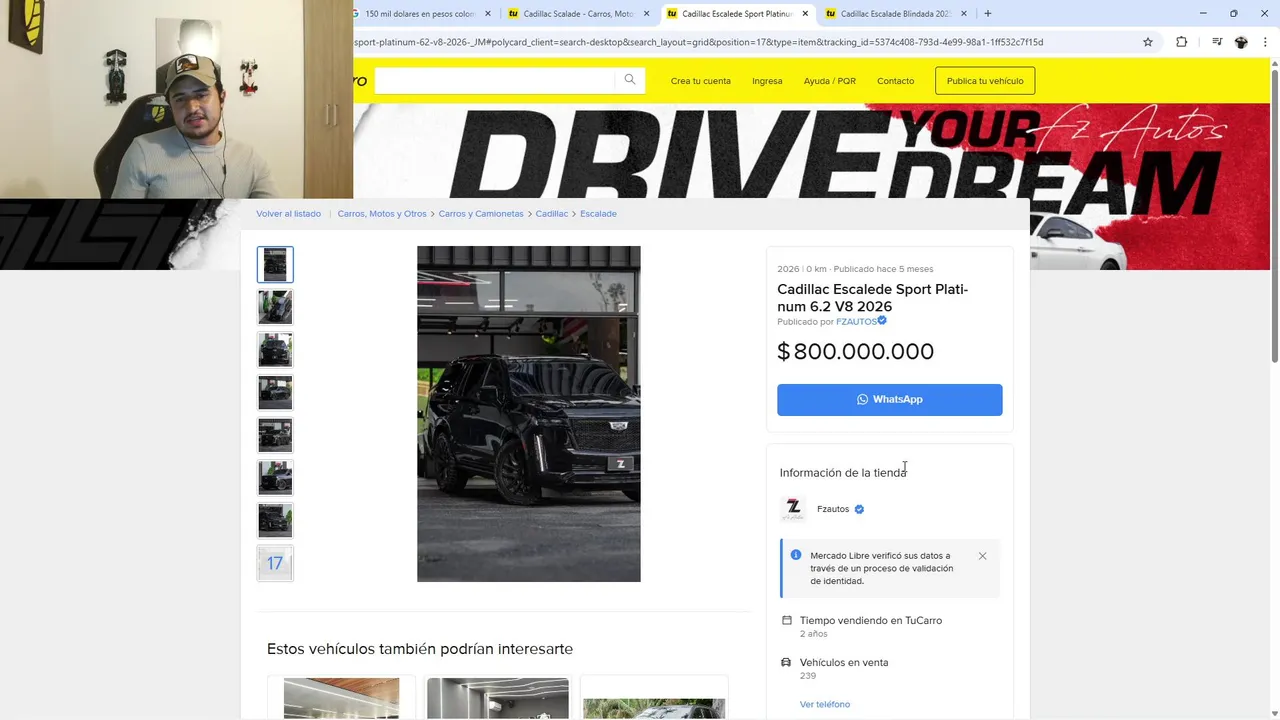1280x720 pixels.
Task: Click 'Estos vehículos también podrían interesarte' heading
Action: (x=420, y=649)
